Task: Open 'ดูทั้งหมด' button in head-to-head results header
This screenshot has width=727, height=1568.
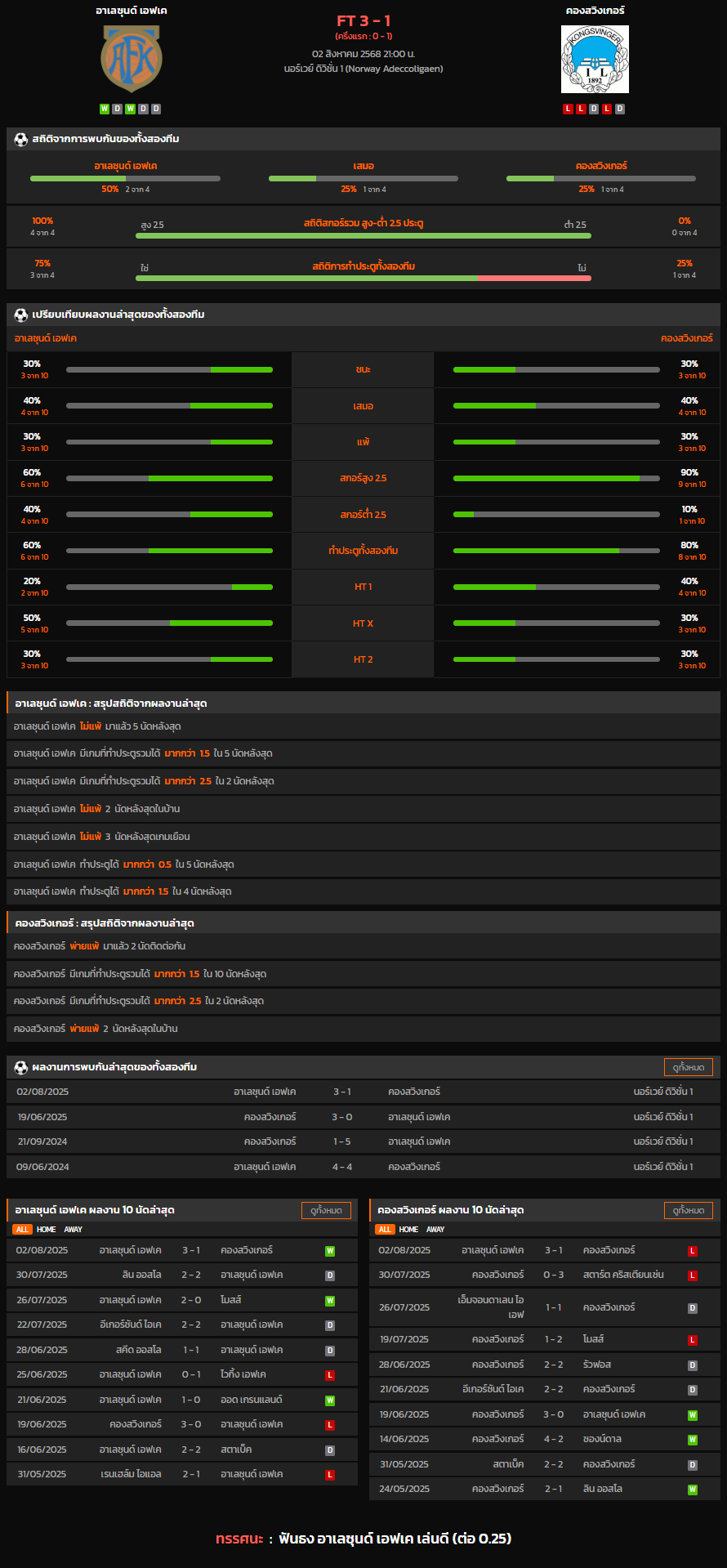Action: (689, 1067)
